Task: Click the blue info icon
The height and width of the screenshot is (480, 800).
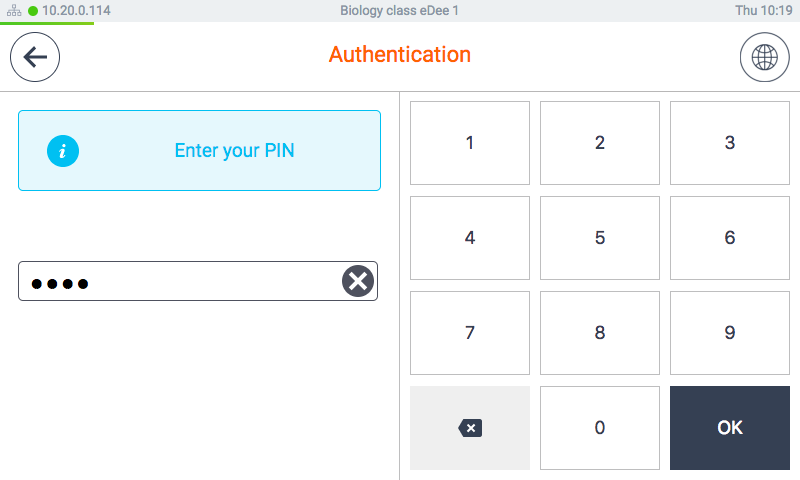Action: pos(63,151)
